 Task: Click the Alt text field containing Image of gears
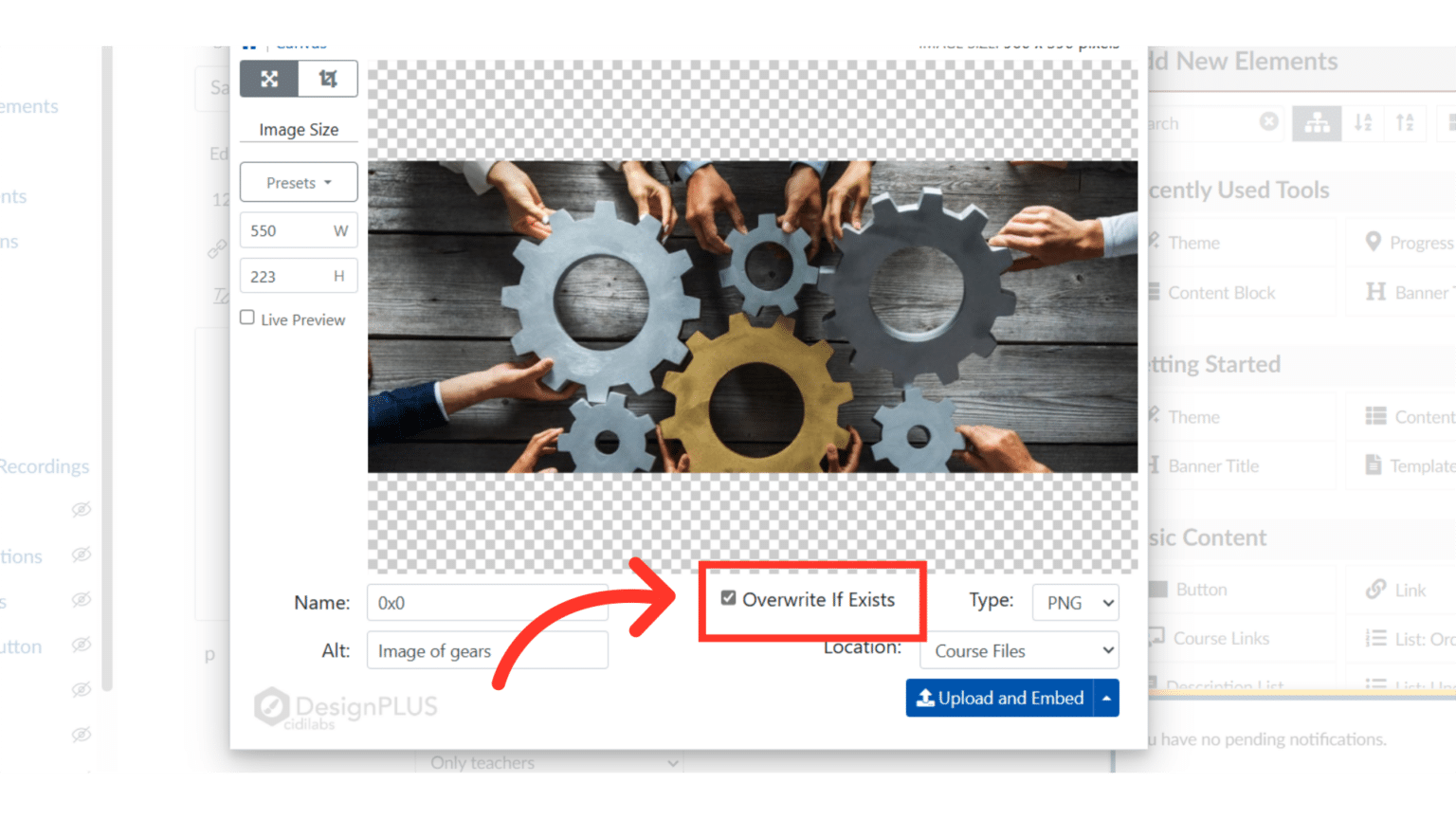(486, 650)
